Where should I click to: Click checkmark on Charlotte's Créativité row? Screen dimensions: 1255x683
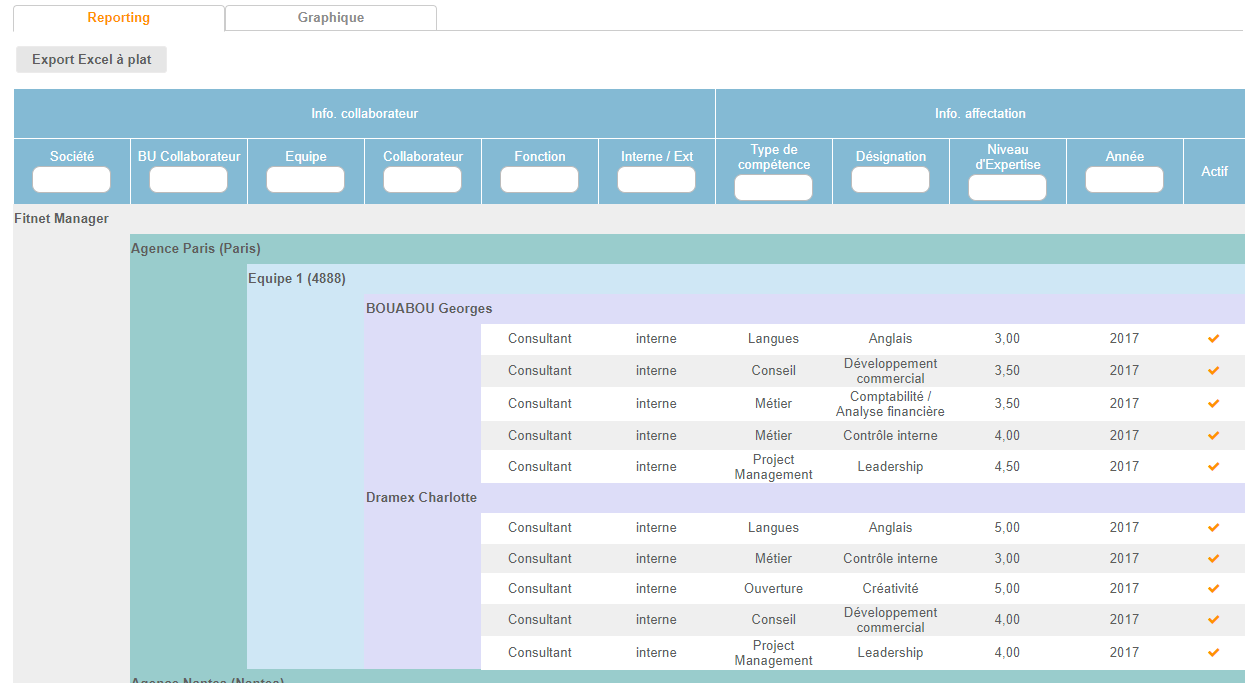point(1213,589)
